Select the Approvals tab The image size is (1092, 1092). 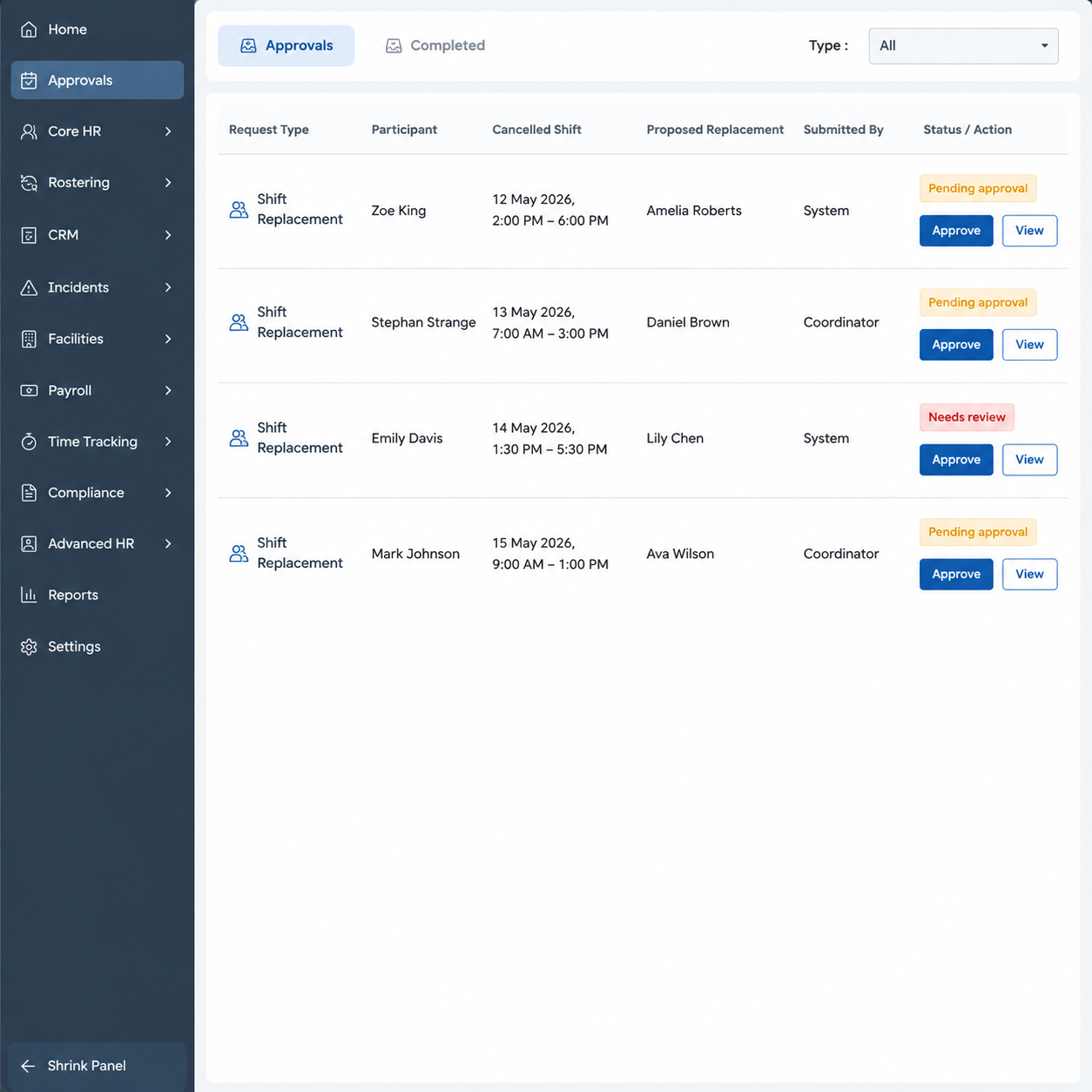click(x=286, y=46)
